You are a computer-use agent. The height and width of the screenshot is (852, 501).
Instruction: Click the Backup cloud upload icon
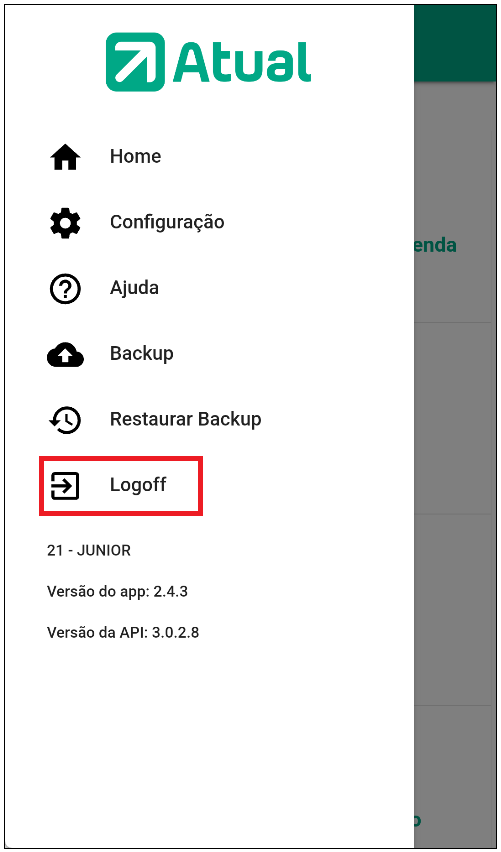pos(65,355)
